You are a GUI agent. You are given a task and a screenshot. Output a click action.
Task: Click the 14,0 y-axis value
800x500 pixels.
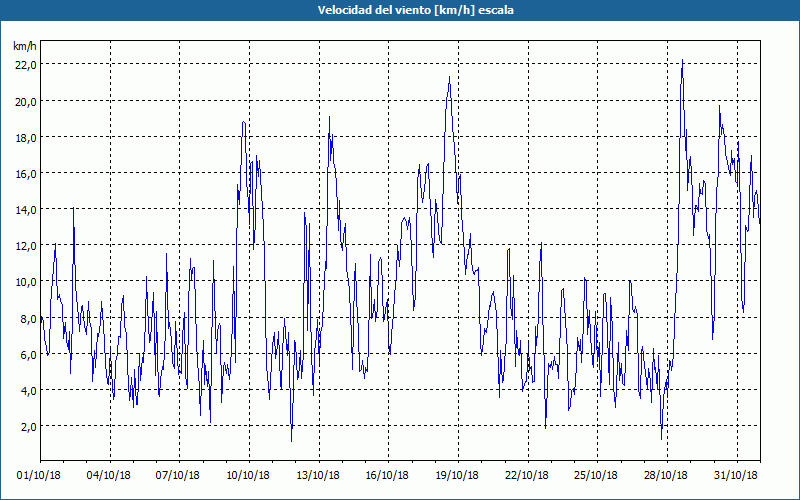(x=26, y=209)
